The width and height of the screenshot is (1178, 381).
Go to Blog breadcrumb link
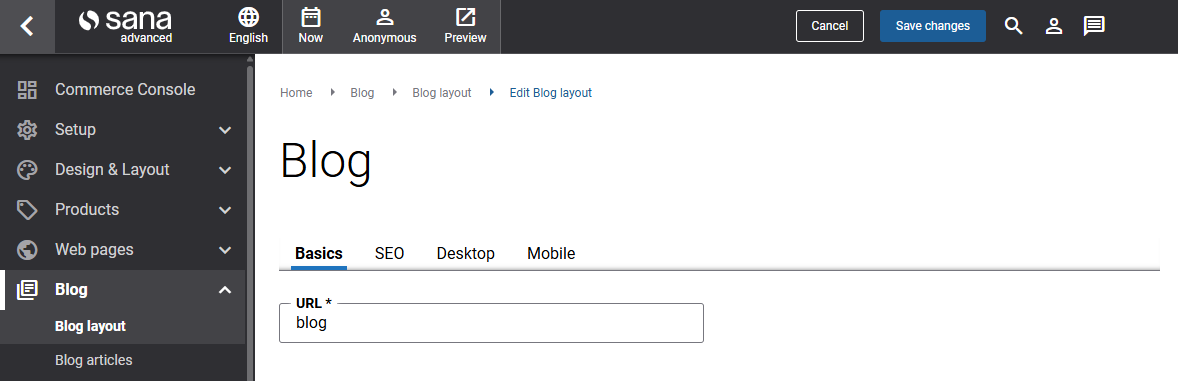coord(362,93)
